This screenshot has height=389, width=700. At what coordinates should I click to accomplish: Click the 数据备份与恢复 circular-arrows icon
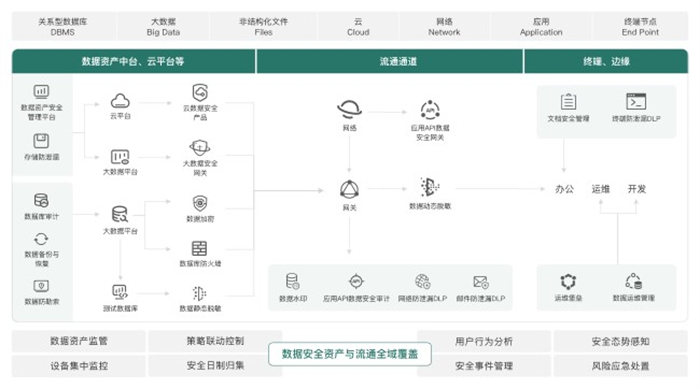point(41,239)
